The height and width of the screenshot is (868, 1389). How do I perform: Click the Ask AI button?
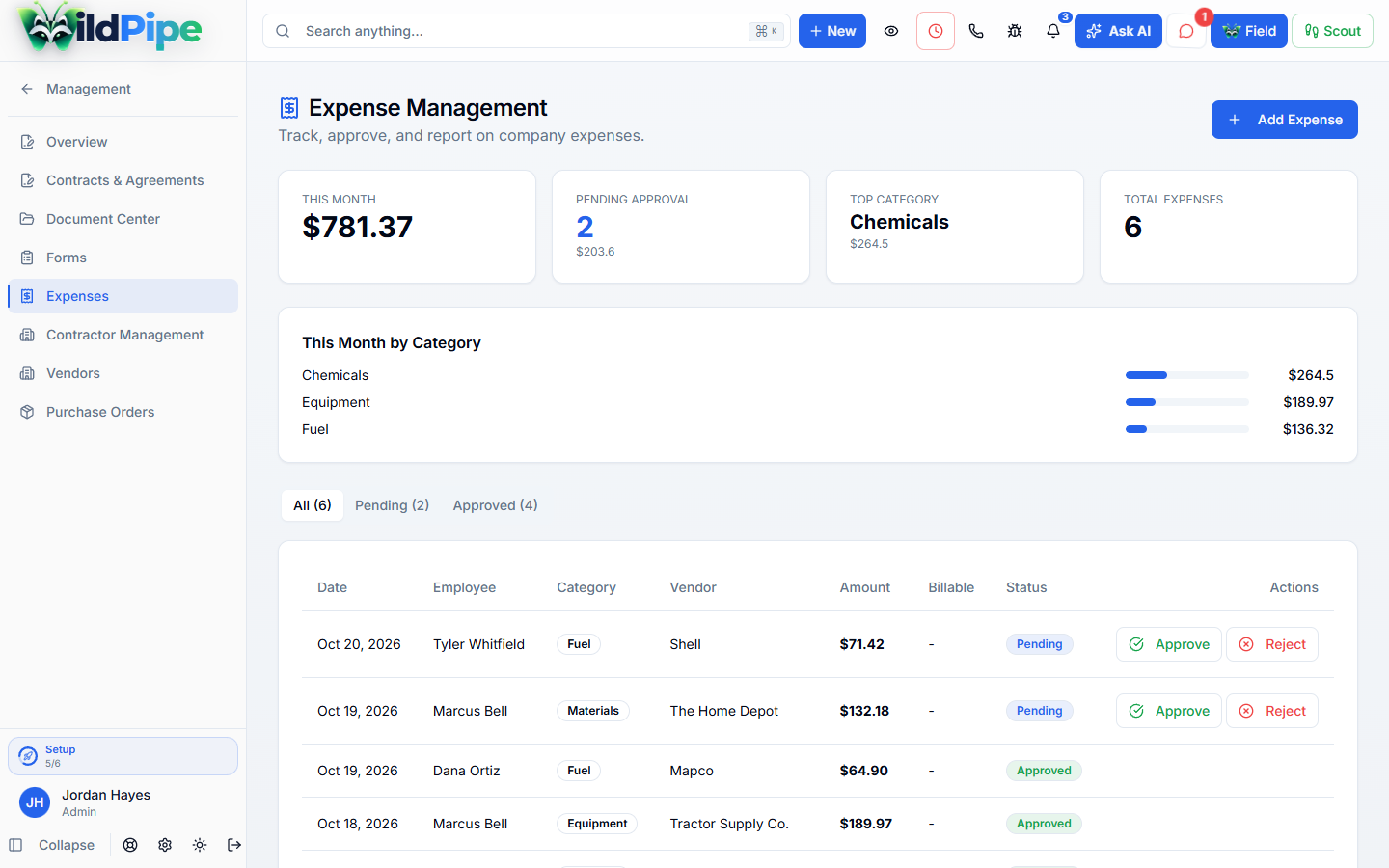click(1118, 31)
